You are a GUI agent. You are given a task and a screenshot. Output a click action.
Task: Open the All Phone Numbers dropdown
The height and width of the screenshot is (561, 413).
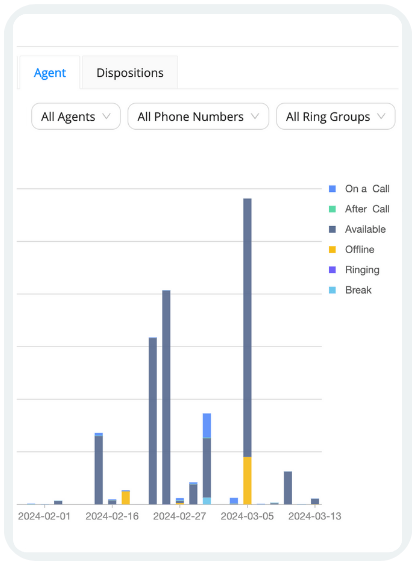pyautogui.click(x=198, y=117)
